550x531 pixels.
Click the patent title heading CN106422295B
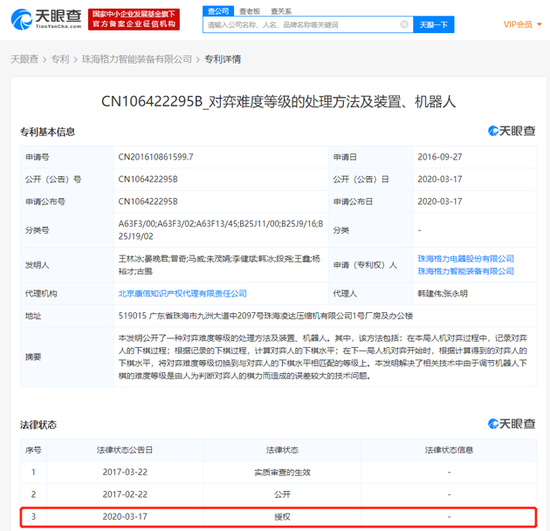pos(278,102)
